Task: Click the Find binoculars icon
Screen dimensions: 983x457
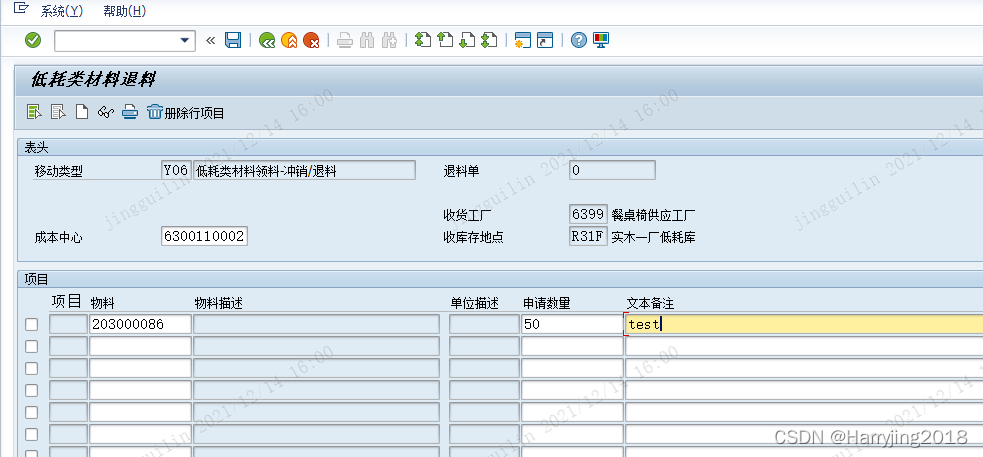Action: coord(367,41)
